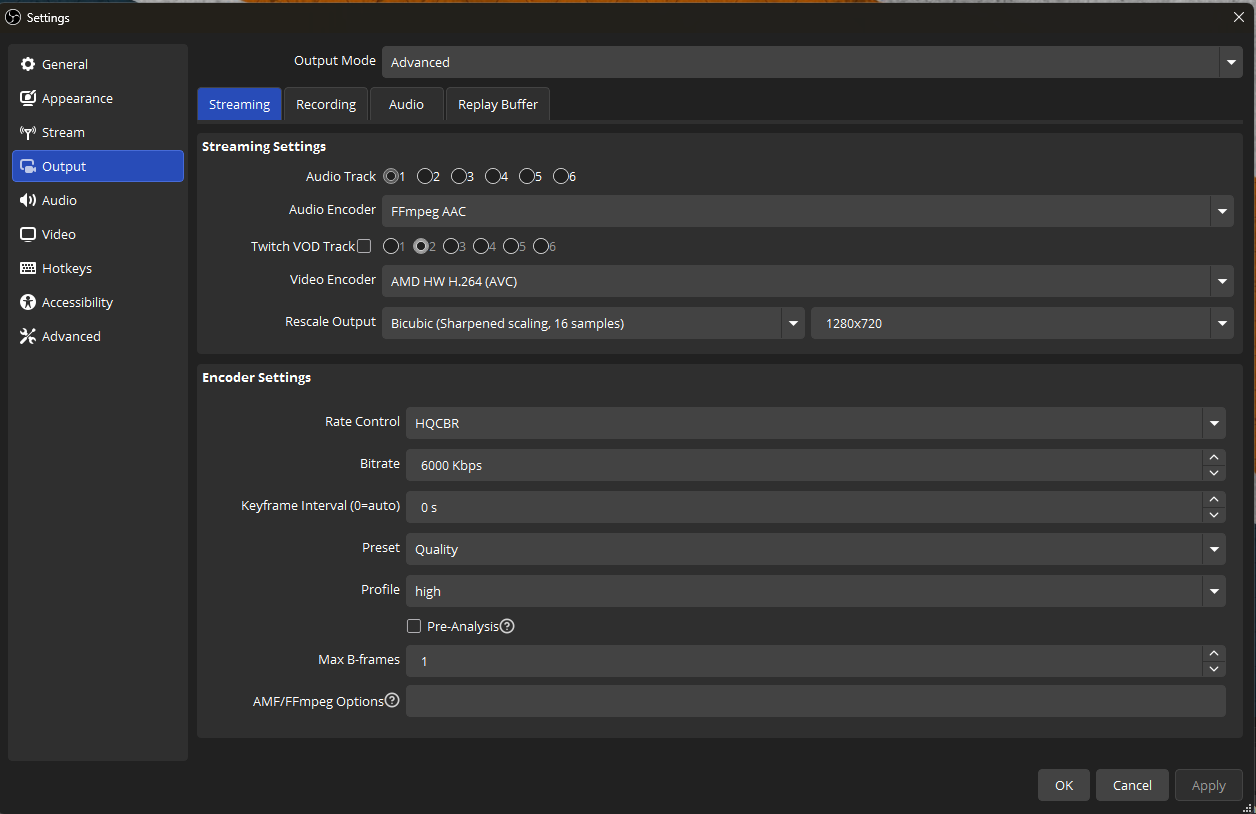This screenshot has height=814, width=1256.
Task: Click the Advanced tools icon in sidebar
Action: click(28, 336)
